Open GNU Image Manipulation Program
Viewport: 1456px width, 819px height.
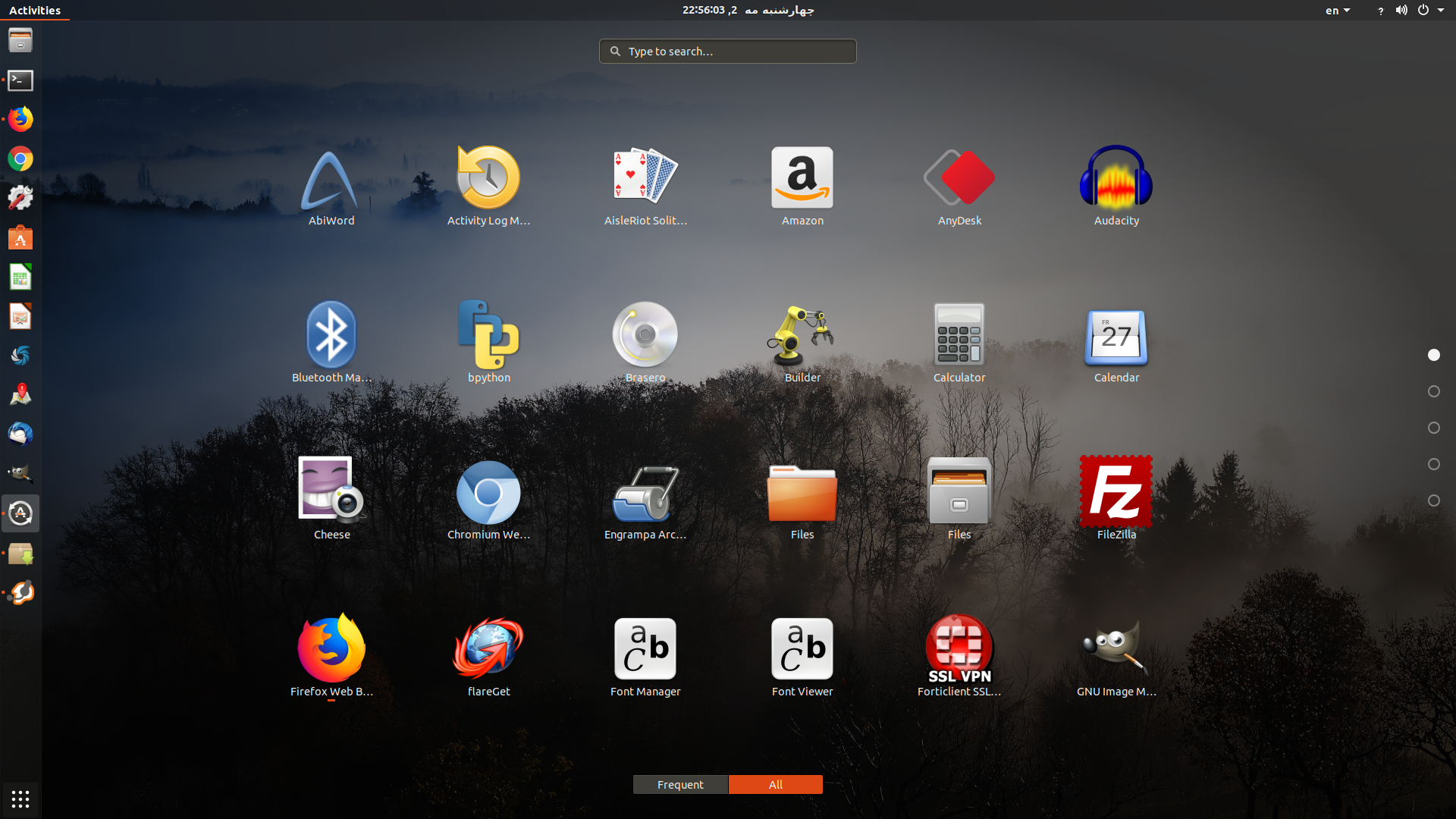pyautogui.click(x=1116, y=649)
